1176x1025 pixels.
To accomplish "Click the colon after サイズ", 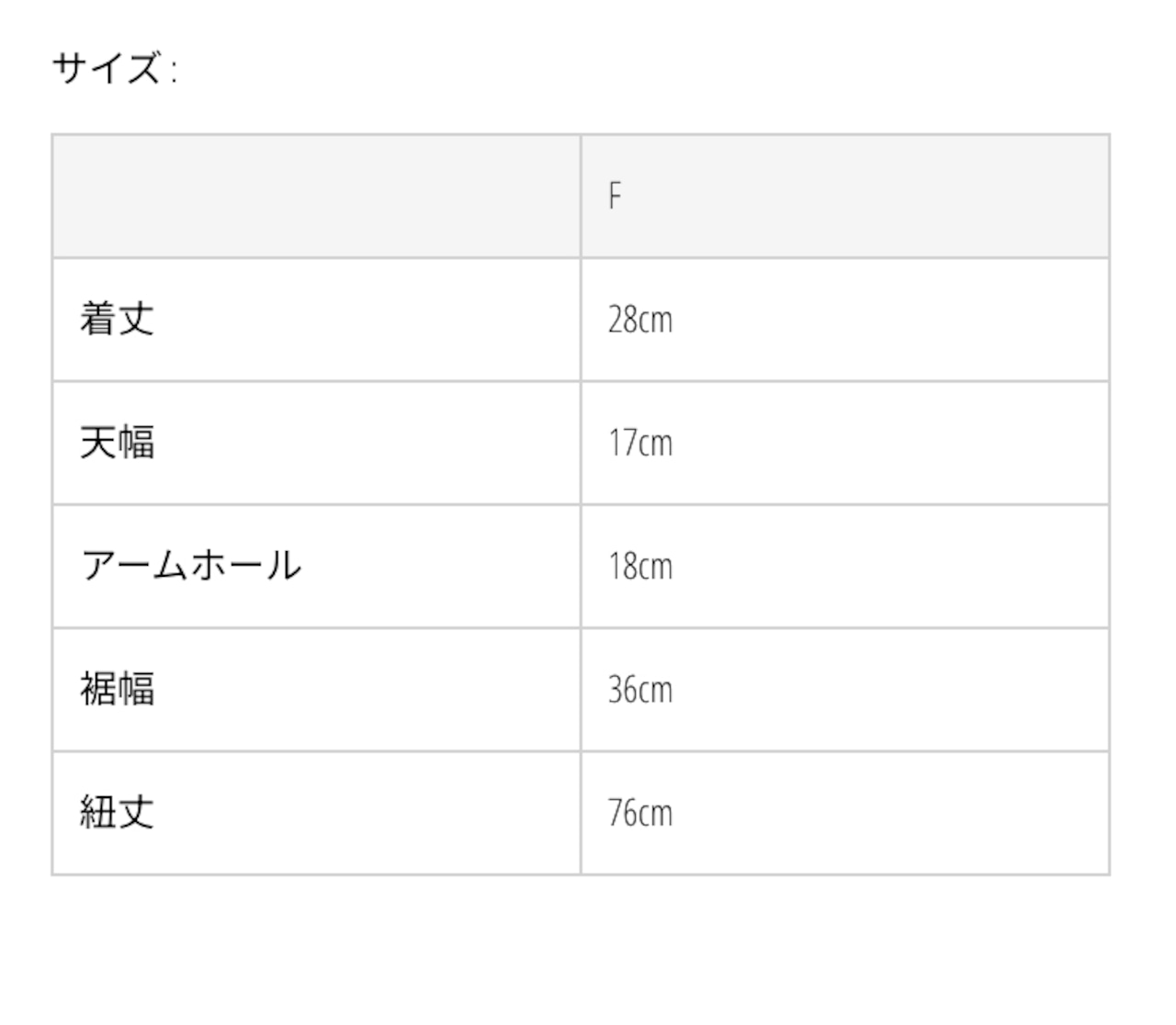I will click(174, 70).
